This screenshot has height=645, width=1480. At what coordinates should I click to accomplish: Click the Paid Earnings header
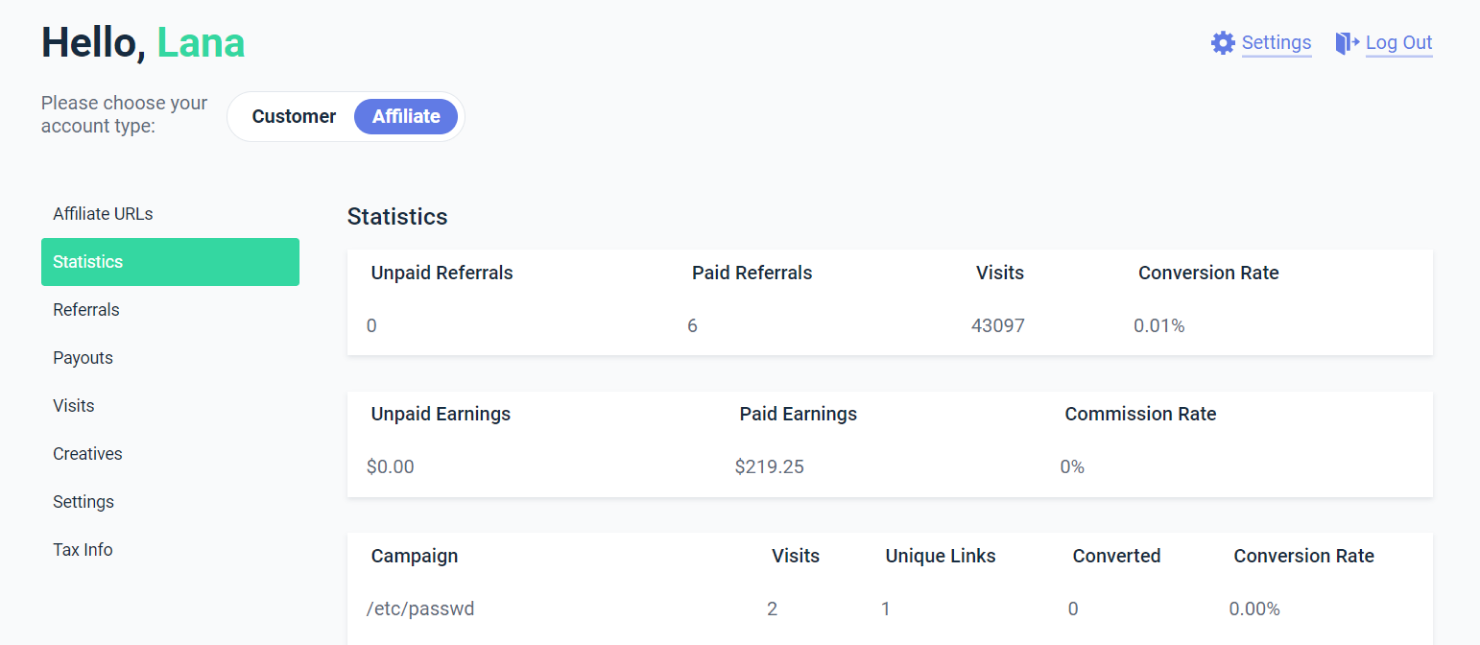798,414
